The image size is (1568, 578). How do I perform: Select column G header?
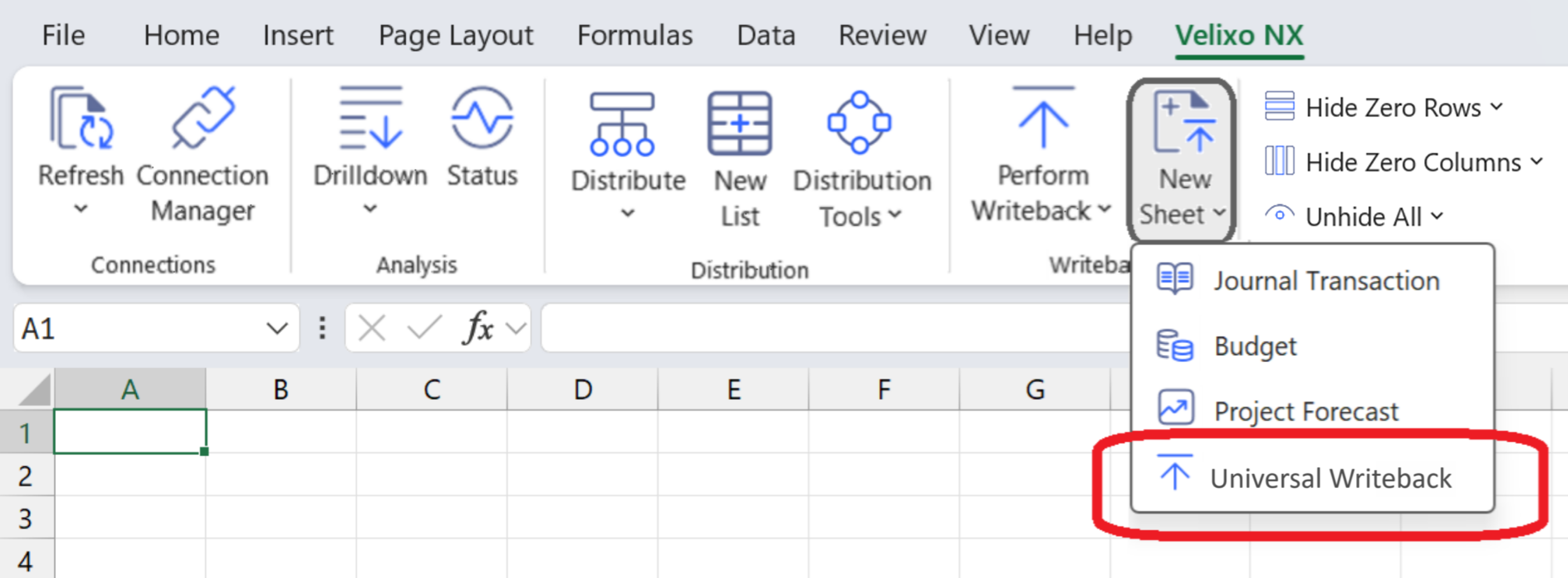[x=1035, y=389]
